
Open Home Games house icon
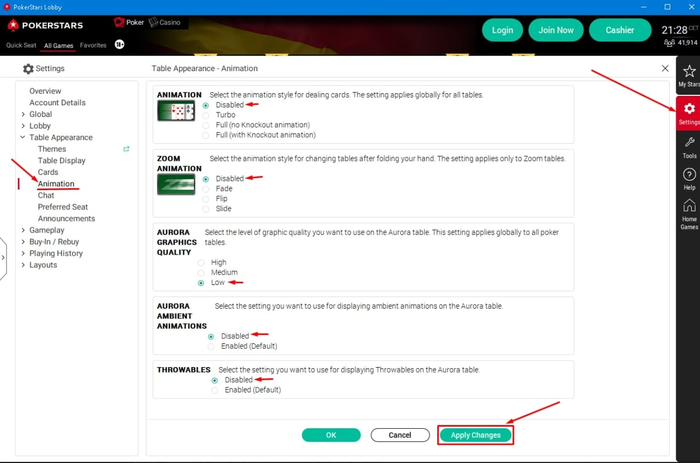click(x=689, y=206)
